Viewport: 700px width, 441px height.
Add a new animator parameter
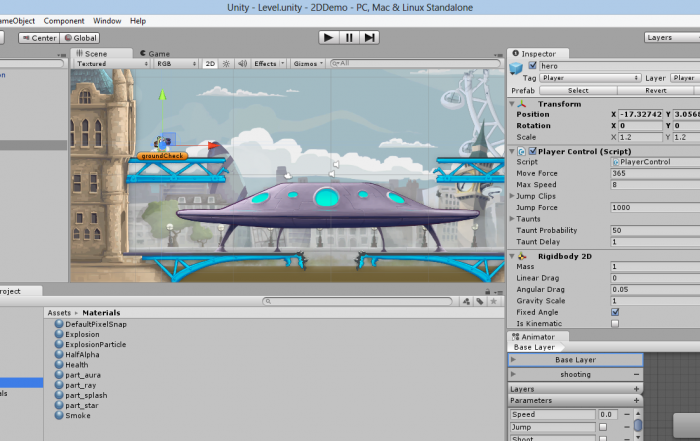tap(636, 401)
